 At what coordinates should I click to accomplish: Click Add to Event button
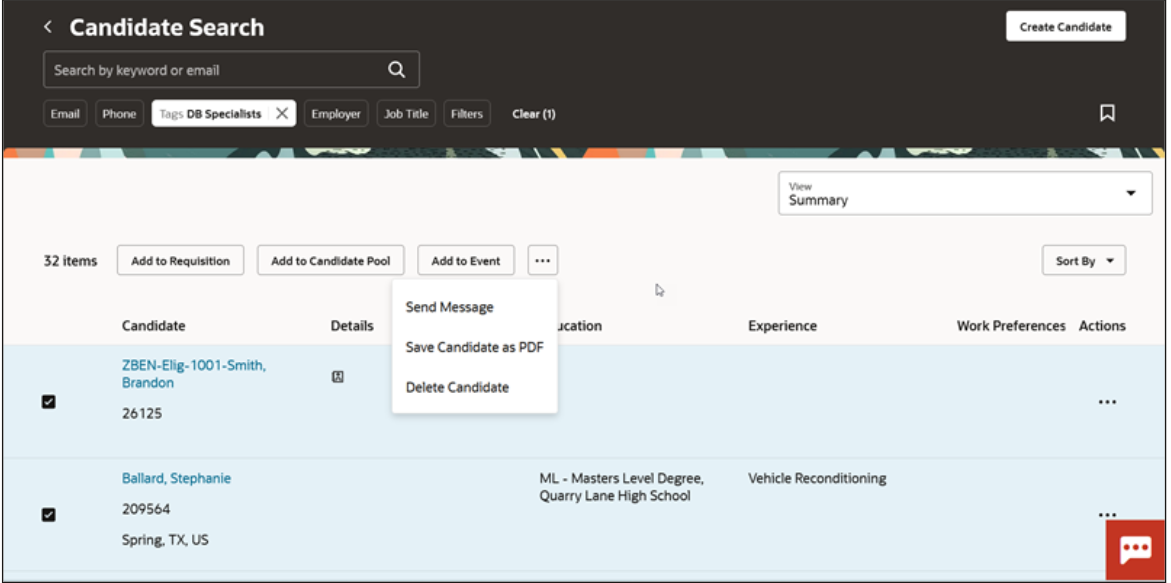466,261
